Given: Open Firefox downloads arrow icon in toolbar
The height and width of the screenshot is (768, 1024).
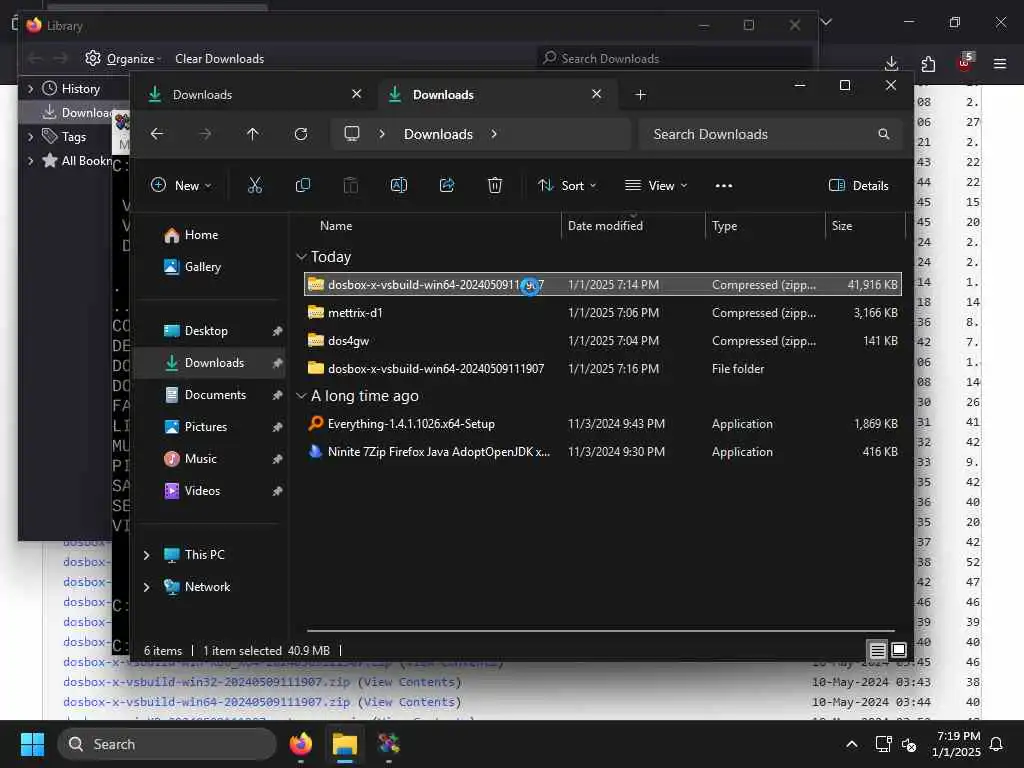Looking at the screenshot, I should click(891, 63).
